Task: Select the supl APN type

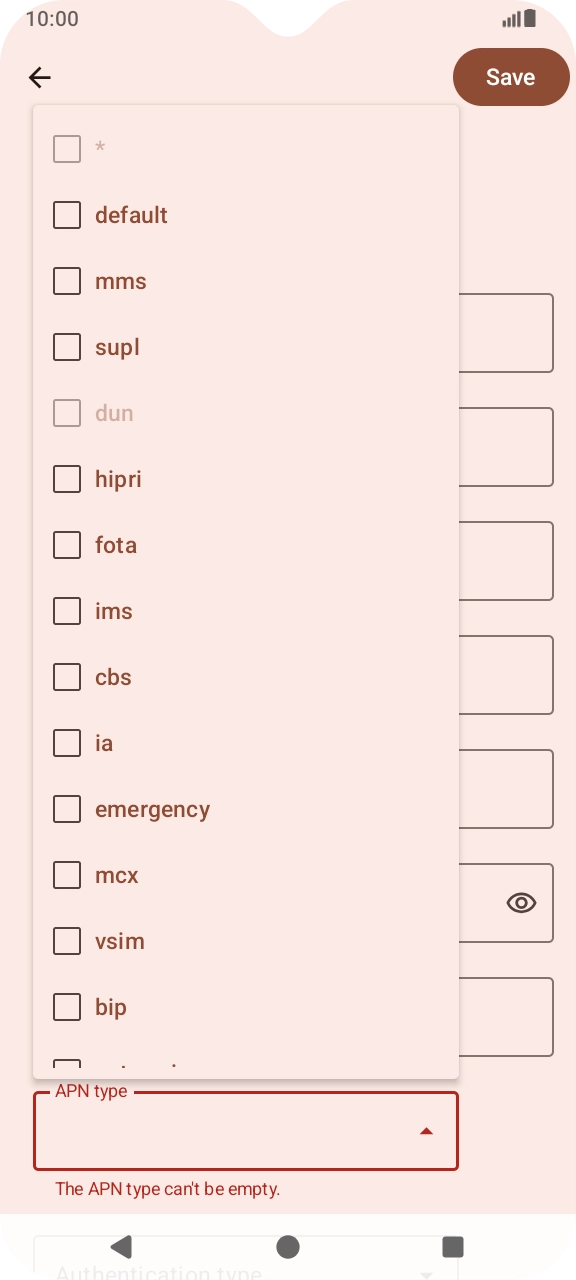Action: pos(66,347)
